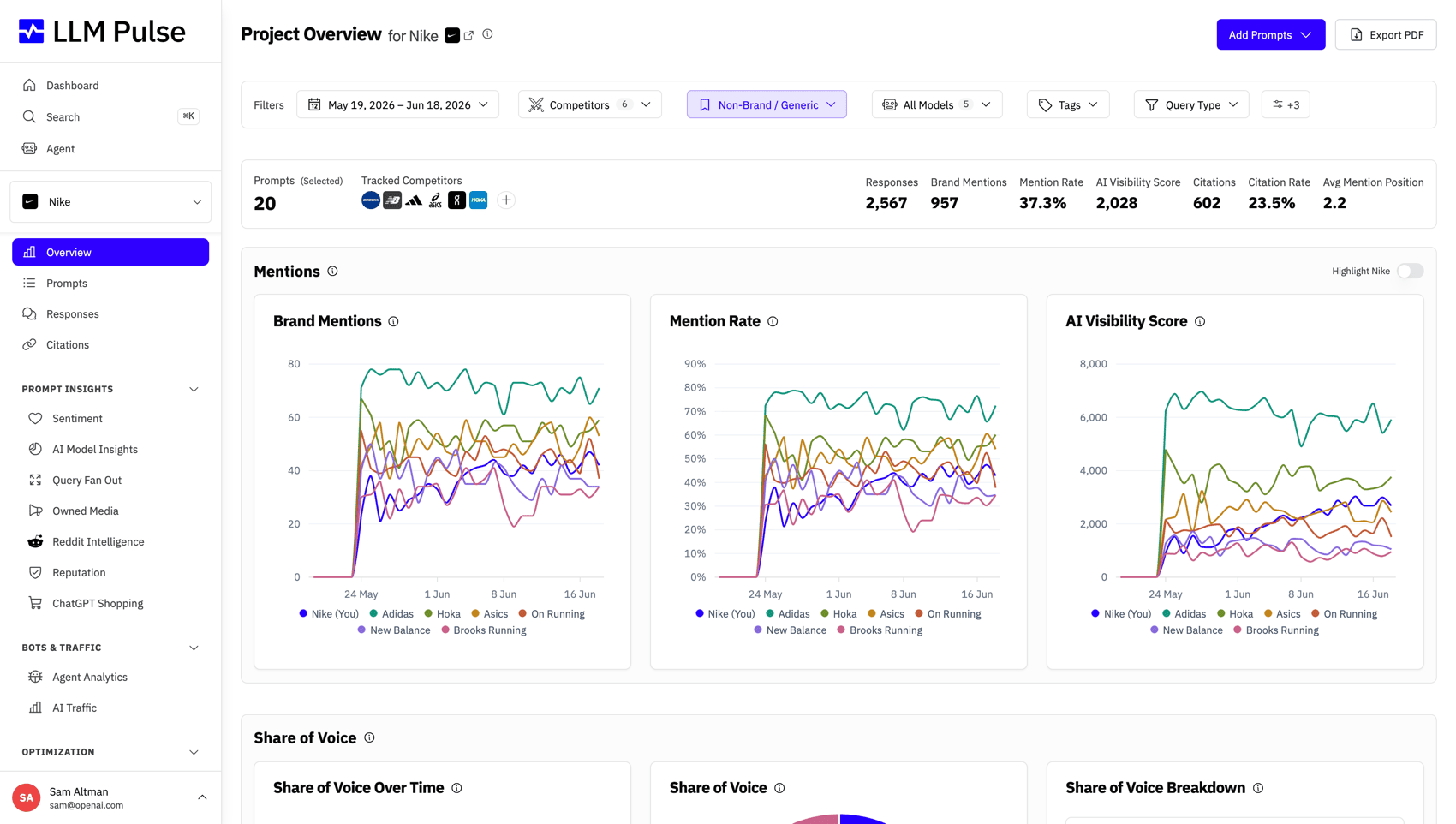Open the date range filter dropdown
The image size is (1456, 824).
(x=397, y=104)
